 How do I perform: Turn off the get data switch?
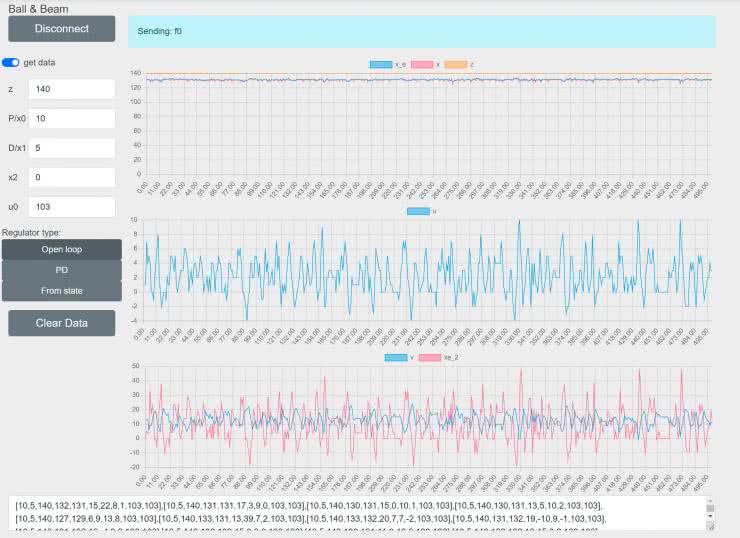coord(12,63)
